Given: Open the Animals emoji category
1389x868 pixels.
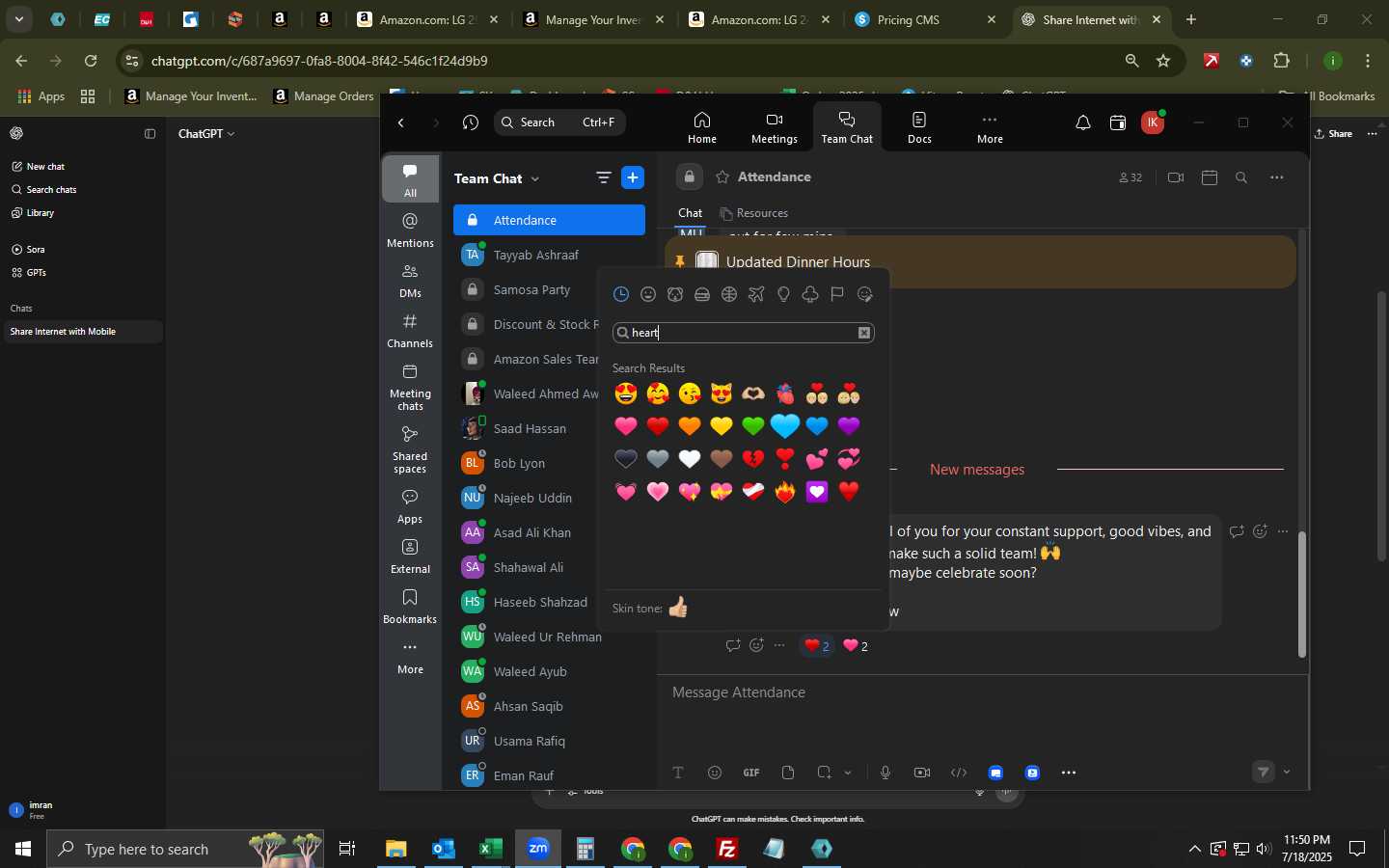Looking at the screenshot, I should pyautogui.click(x=675, y=294).
